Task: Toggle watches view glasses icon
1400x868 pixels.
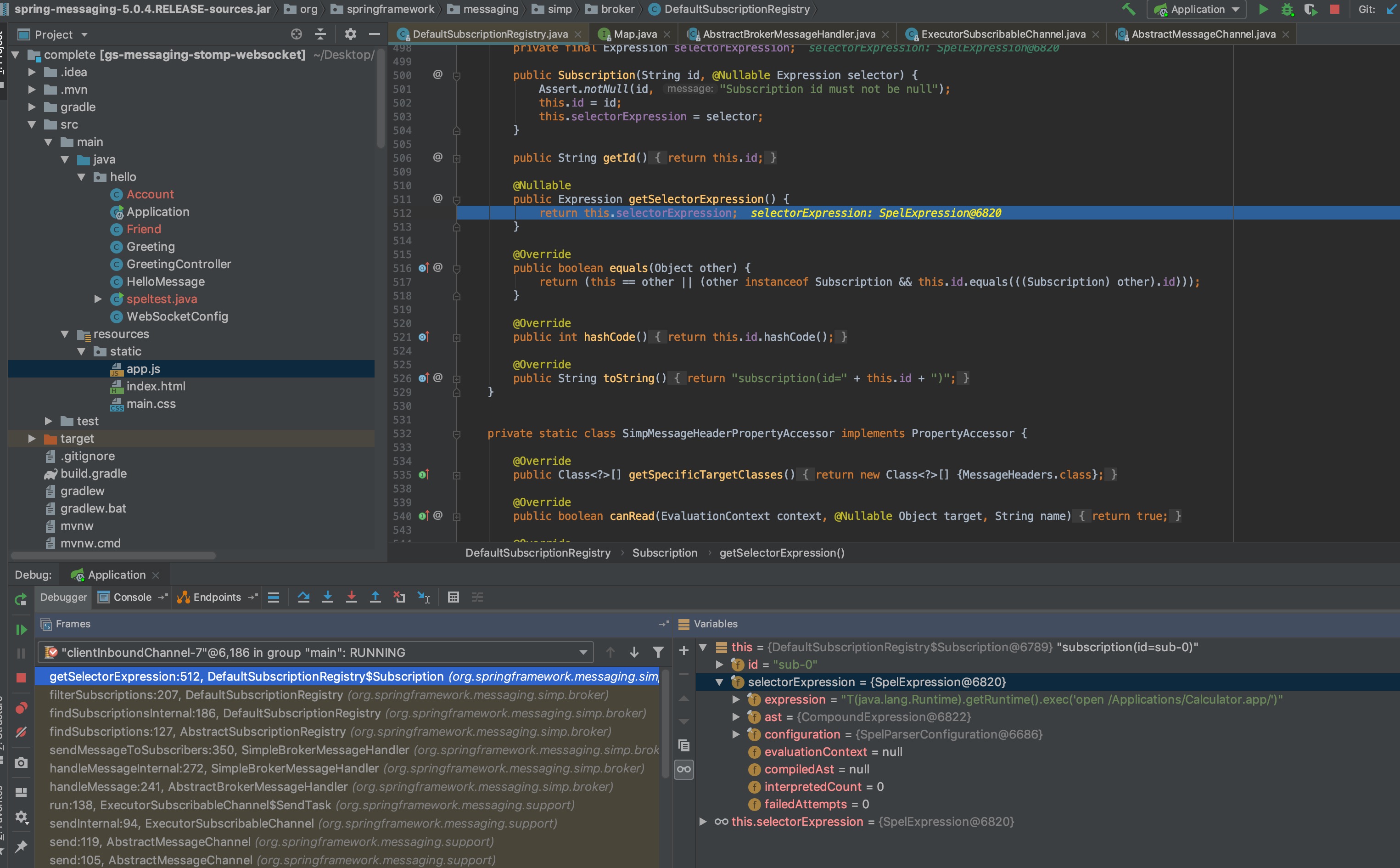Action: 683,769
